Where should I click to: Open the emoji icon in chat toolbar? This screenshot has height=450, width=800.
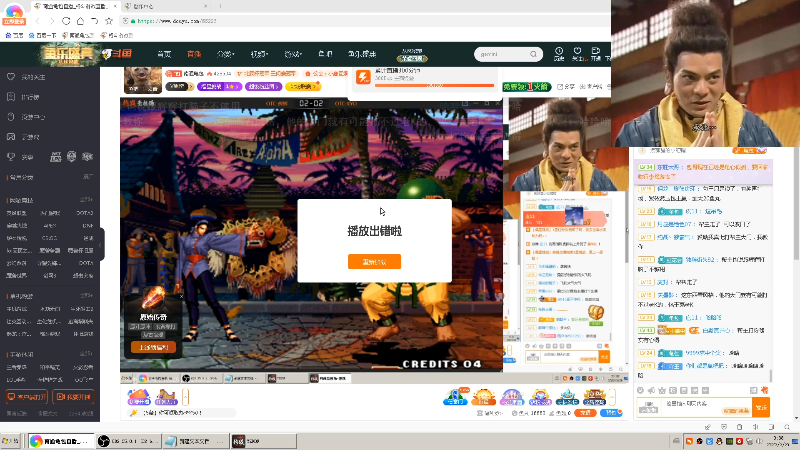click(x=640, y=390)
